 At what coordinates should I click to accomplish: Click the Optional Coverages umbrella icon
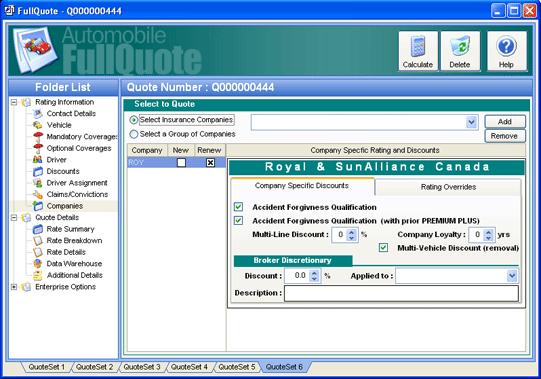coord(38,148)
